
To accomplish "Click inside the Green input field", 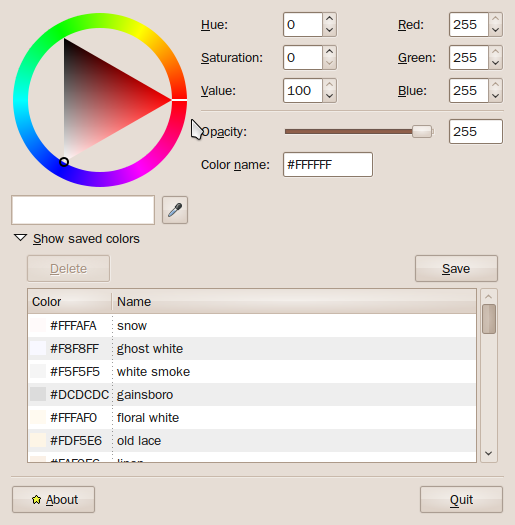I will click(469, 58).
